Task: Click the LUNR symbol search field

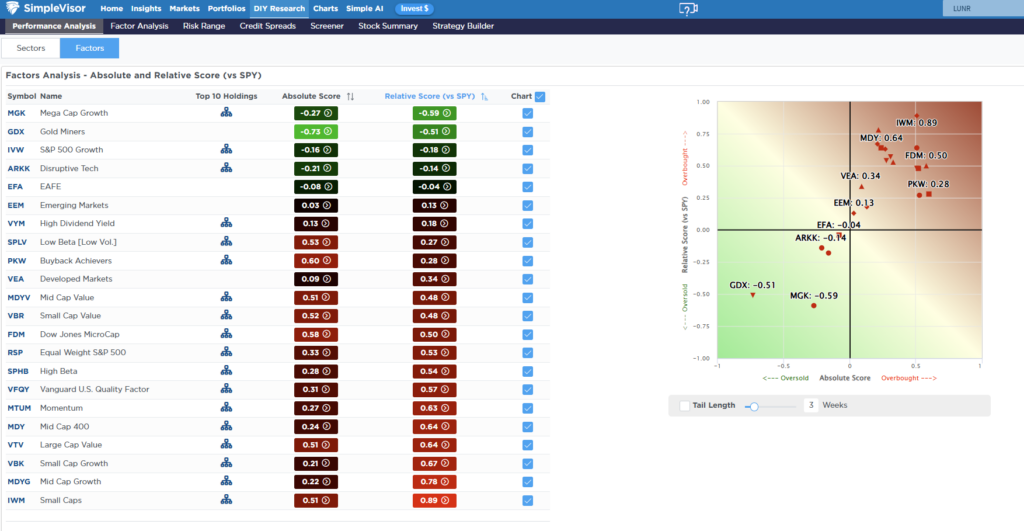Action: 984,8
